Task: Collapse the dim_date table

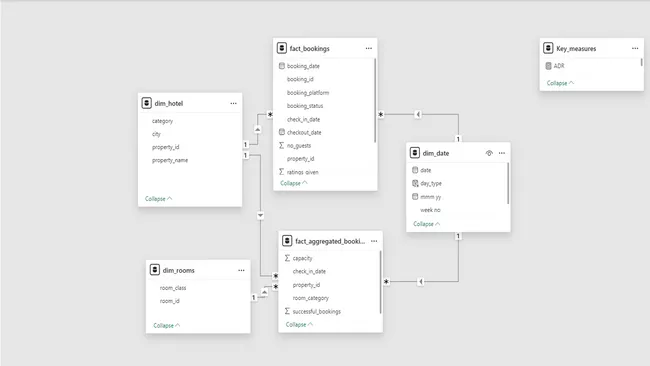Action: [427, 224]
